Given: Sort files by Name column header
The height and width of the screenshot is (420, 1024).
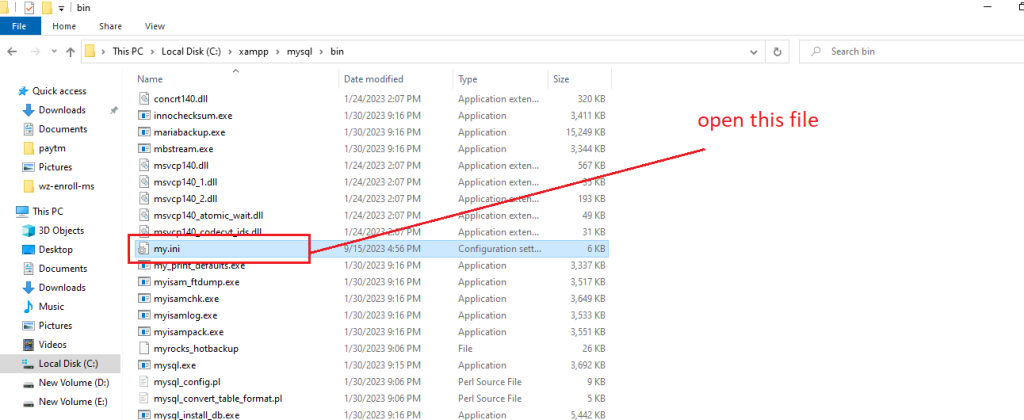Looking at the screenshot, I should [150, 78].
